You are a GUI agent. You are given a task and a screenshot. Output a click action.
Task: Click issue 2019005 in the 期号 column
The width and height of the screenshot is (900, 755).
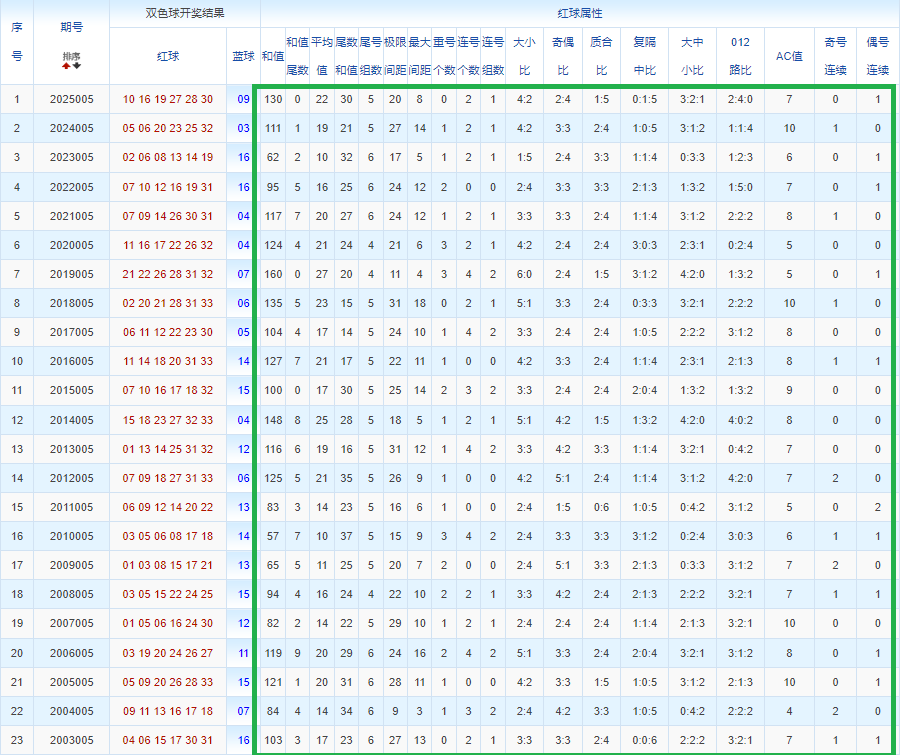tap(71, 274)
